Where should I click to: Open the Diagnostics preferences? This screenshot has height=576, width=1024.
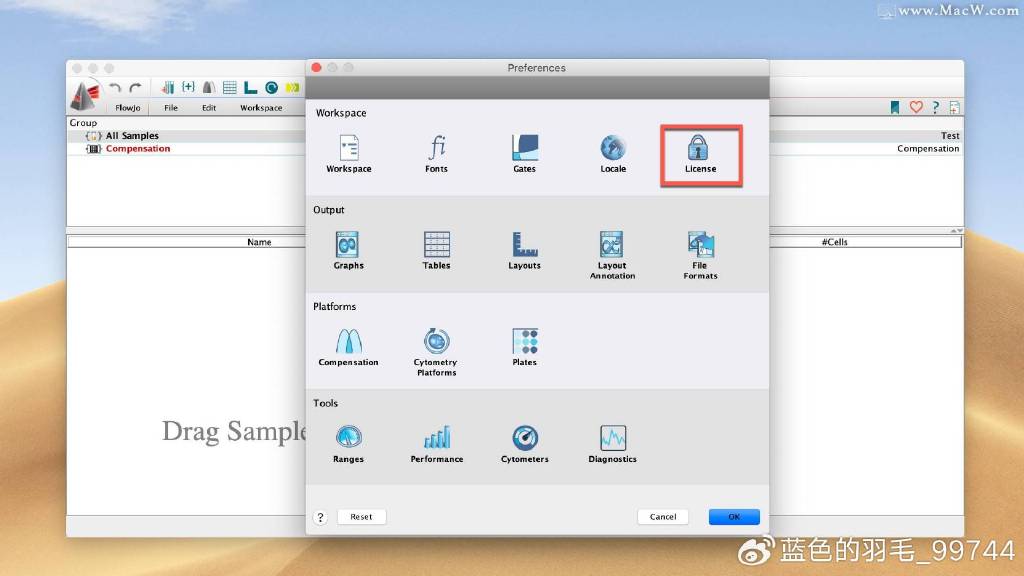(x=612, y=444)
